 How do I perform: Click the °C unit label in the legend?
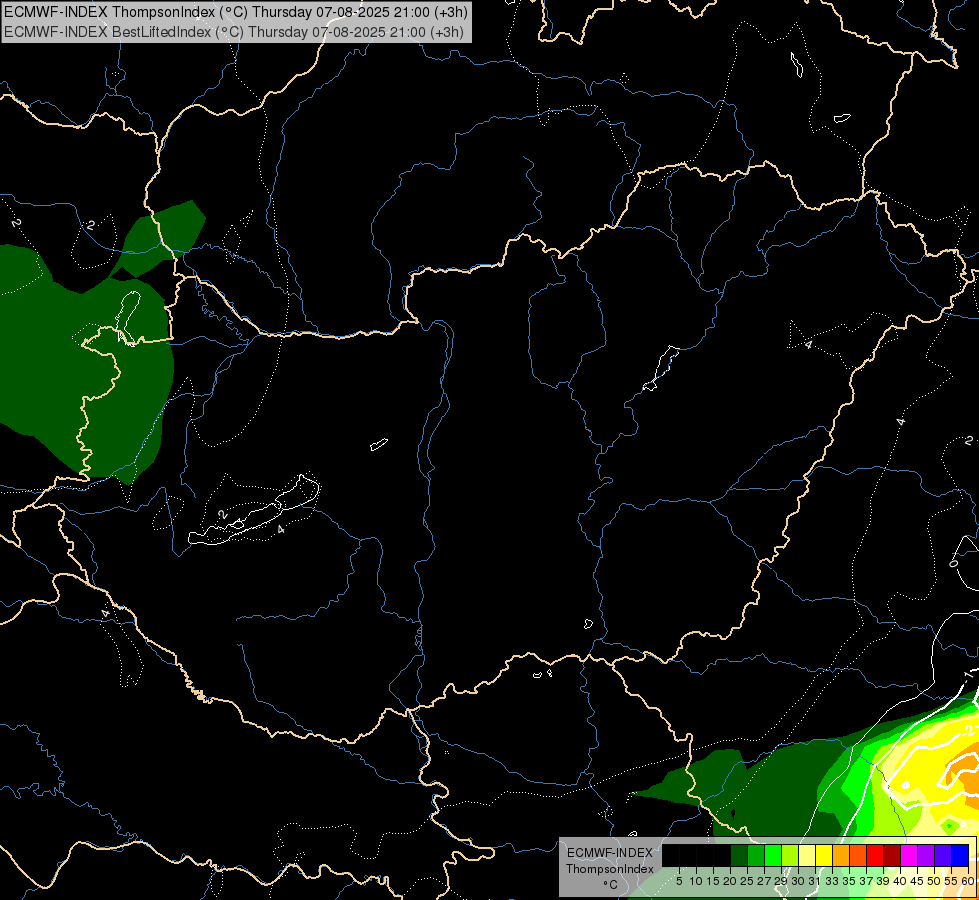(x=611, y=884)
